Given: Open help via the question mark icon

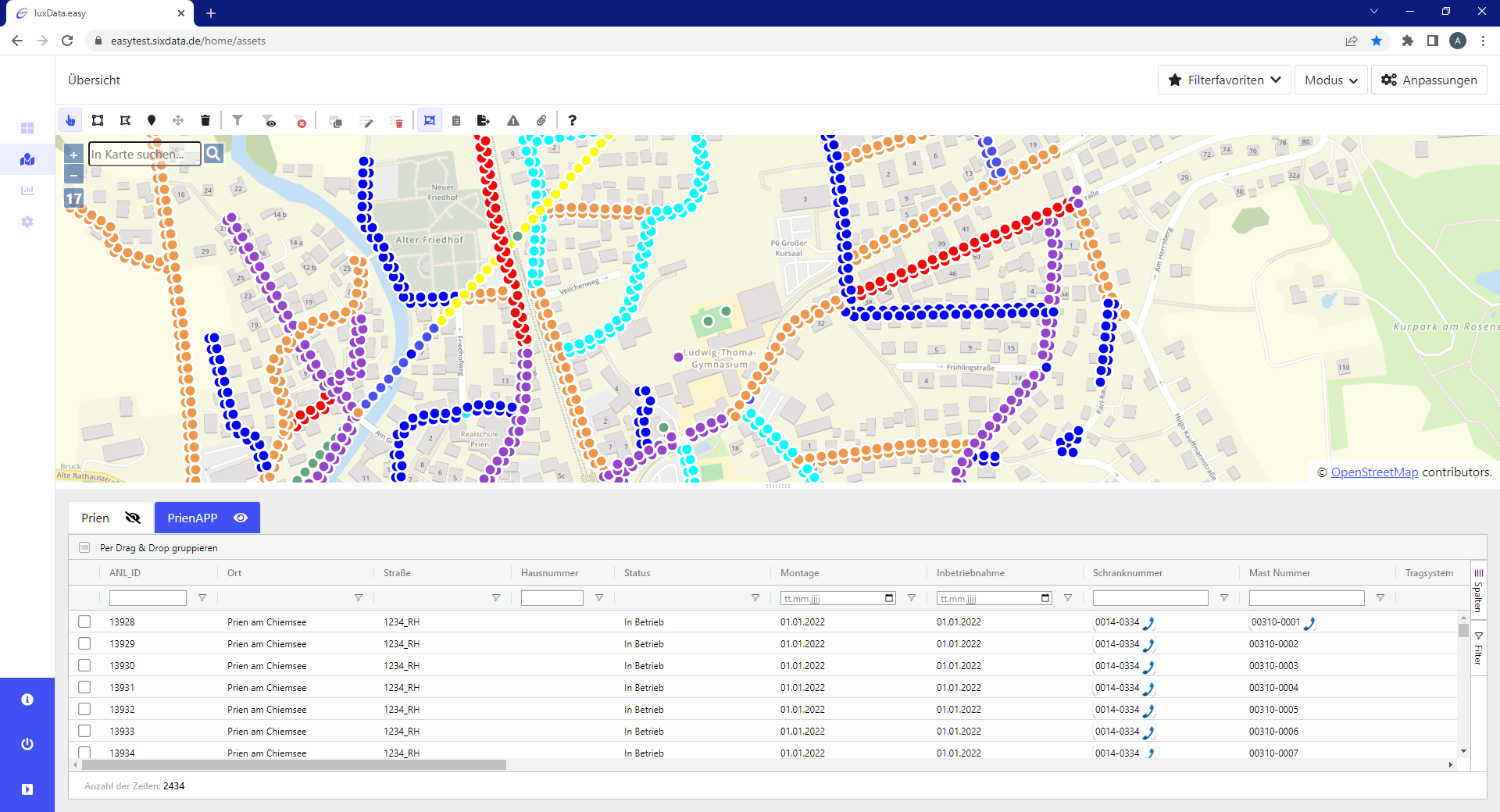Looking at the screenshot, I should 573,120.
